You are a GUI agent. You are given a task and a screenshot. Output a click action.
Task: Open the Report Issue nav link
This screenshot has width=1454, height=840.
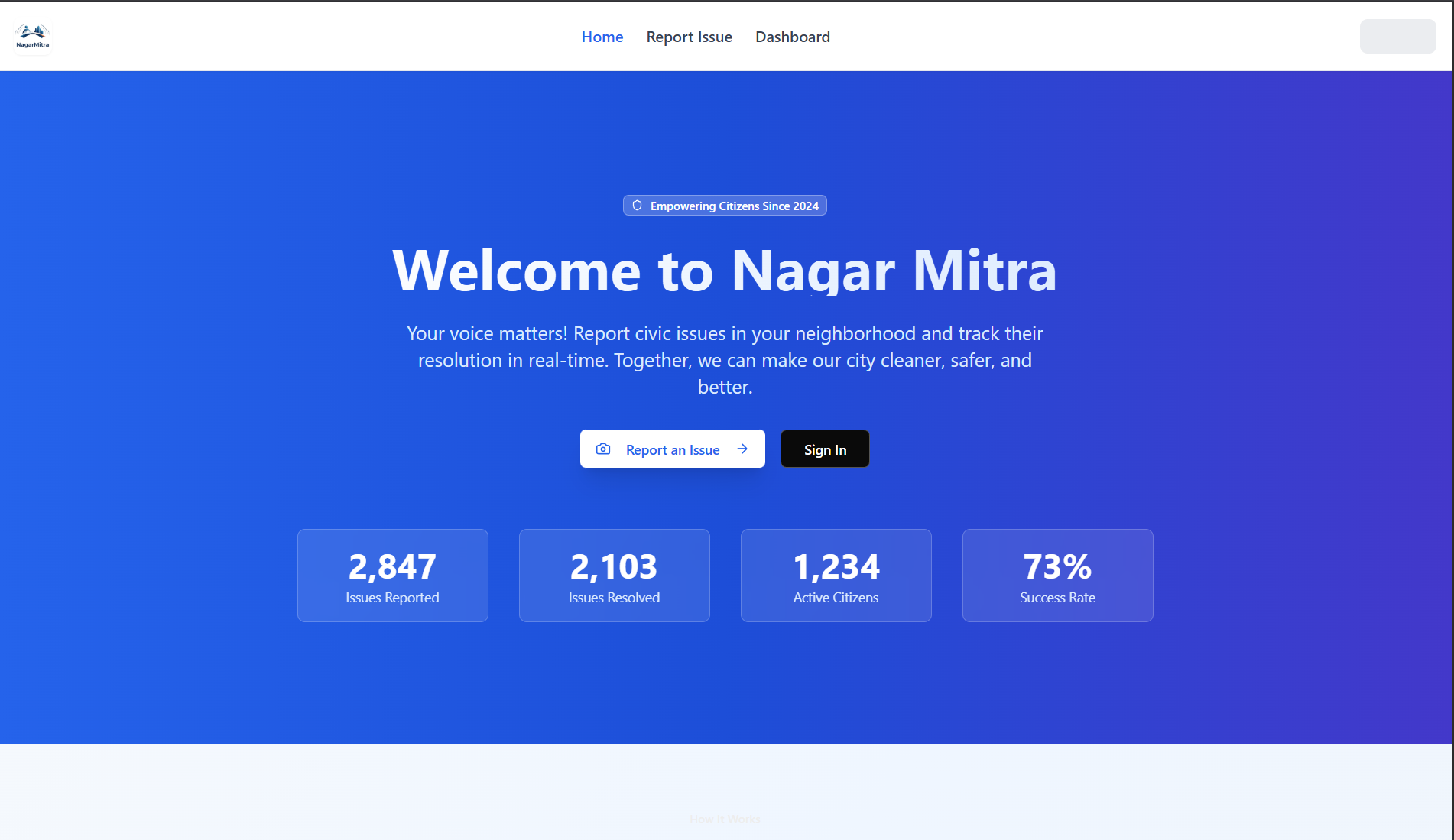[689, 37]
